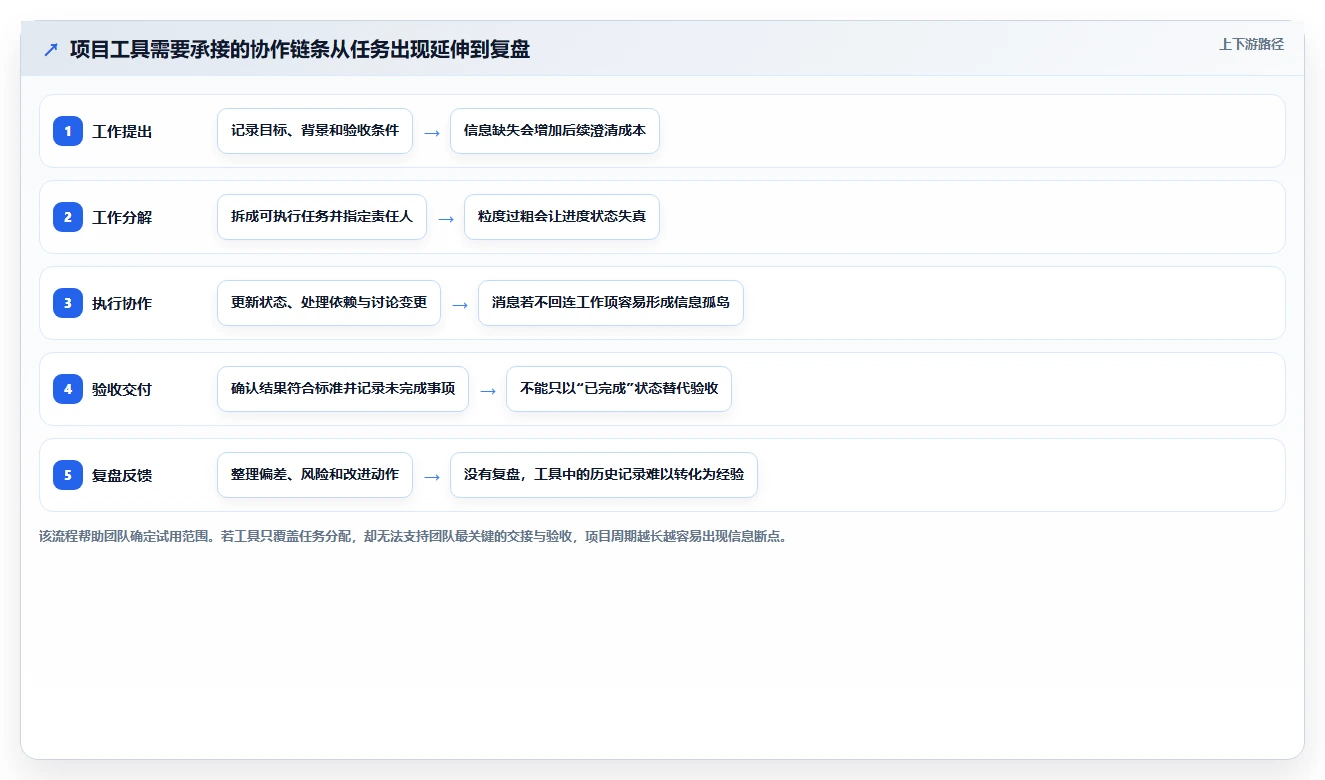Select the 验收交付 step label
The width and height of the screenshot is (1325, 780).
(122, 389)
